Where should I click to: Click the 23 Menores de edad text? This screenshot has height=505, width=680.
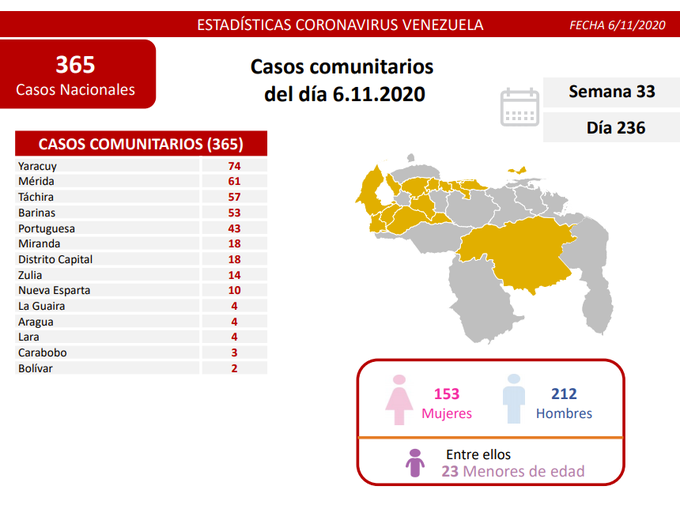[x=513, y=471]
